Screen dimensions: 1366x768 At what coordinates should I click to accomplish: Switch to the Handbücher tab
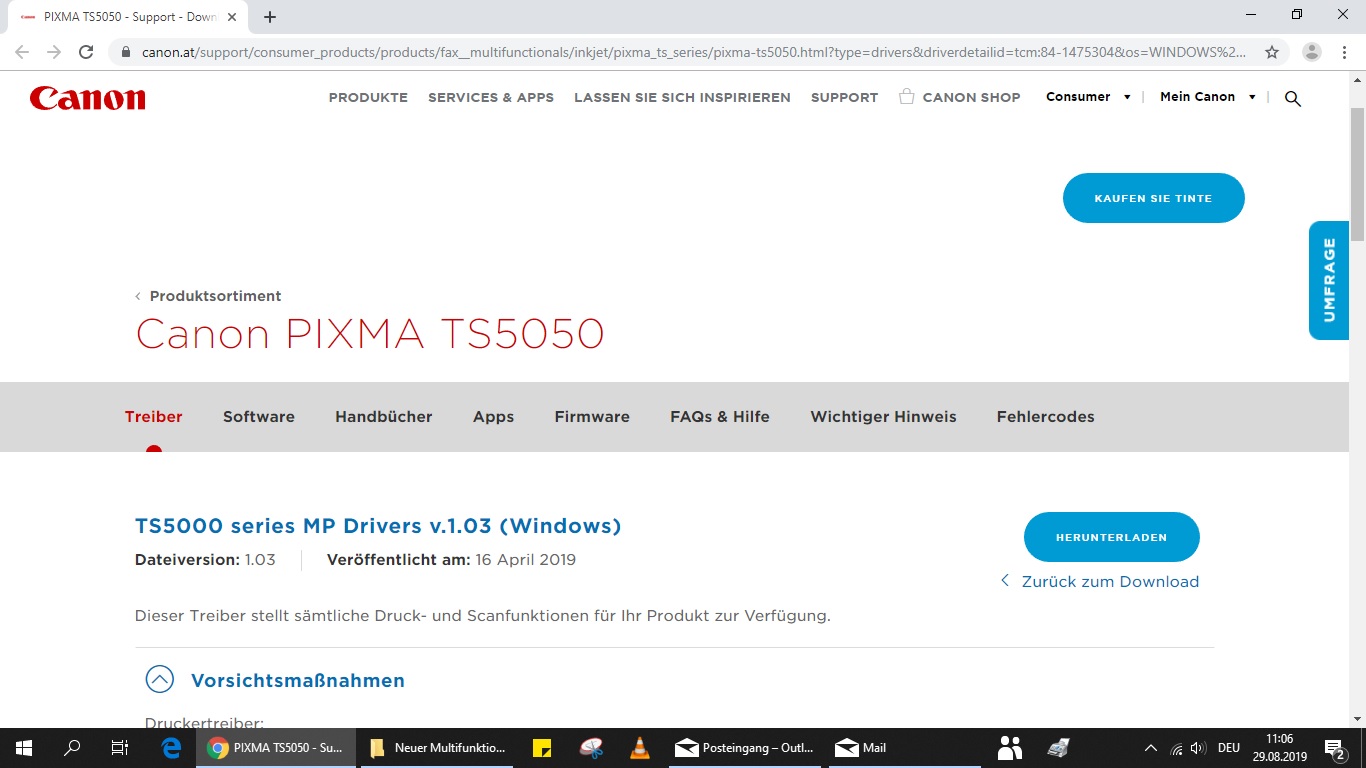[x=384, y=417]
